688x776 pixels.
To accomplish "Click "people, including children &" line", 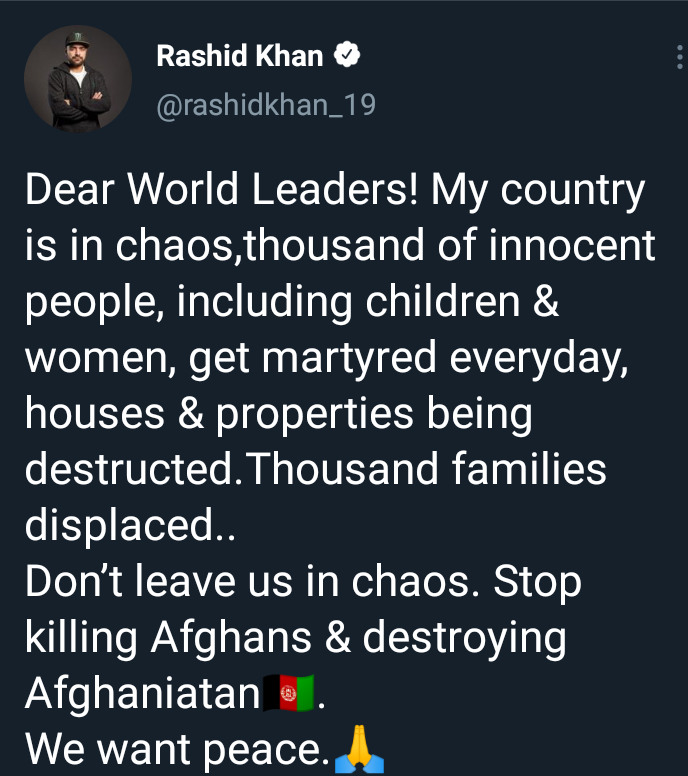I will pyautogui.click(x=292, y=302).
